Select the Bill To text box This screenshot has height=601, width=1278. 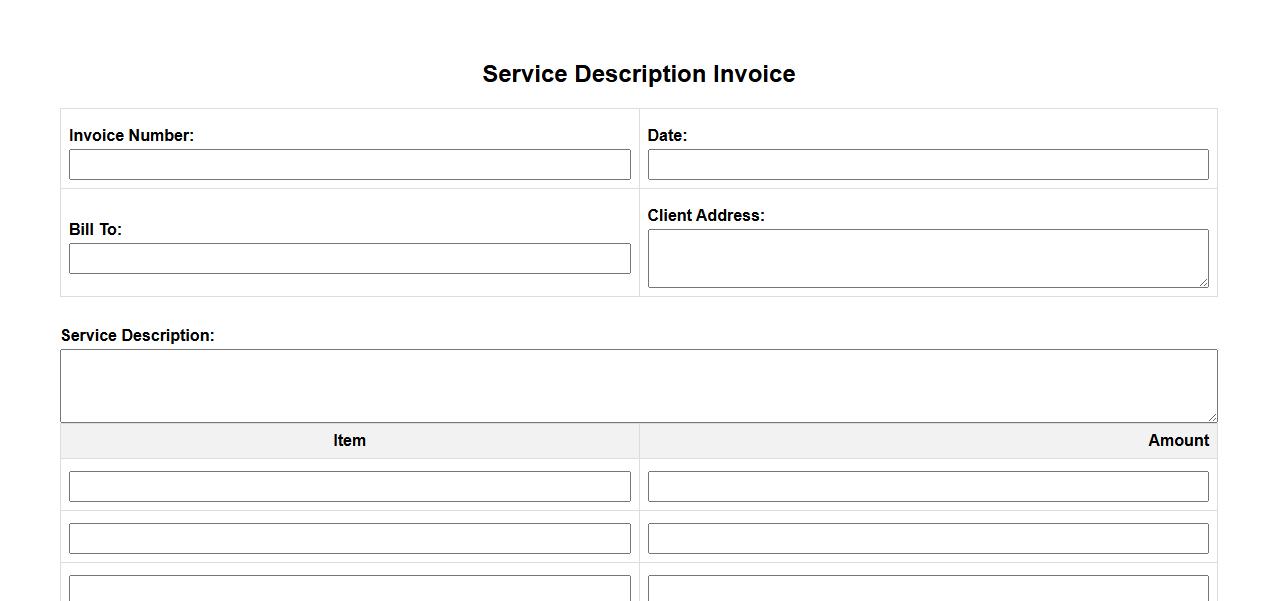(x=349, y=259)
